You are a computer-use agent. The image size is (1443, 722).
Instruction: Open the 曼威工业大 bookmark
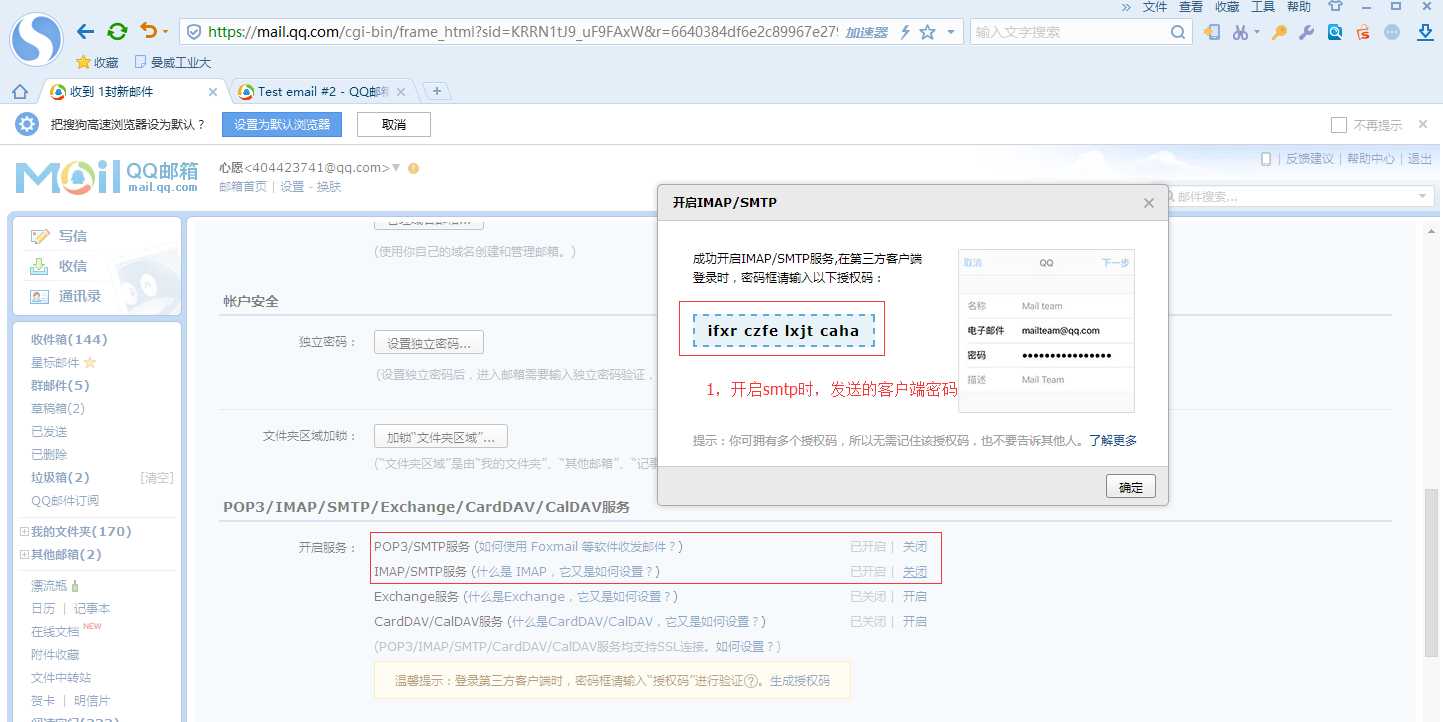[x=172, y=62]
